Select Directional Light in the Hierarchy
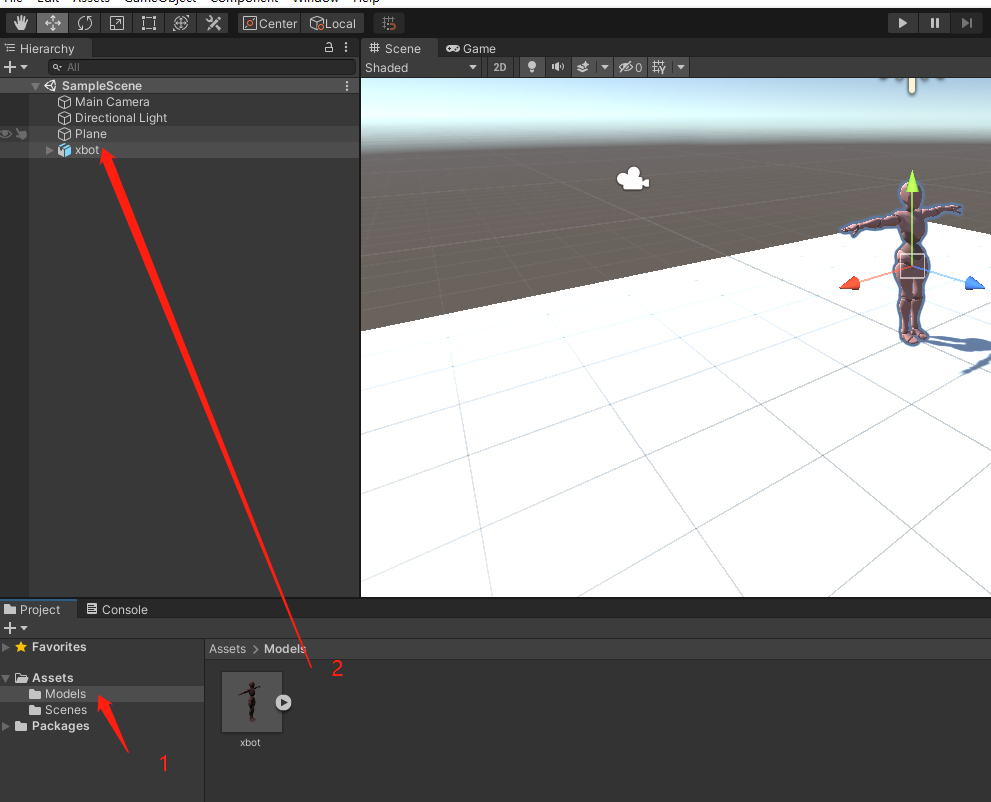Screen dimensions: 991x802 pos(121,118)
